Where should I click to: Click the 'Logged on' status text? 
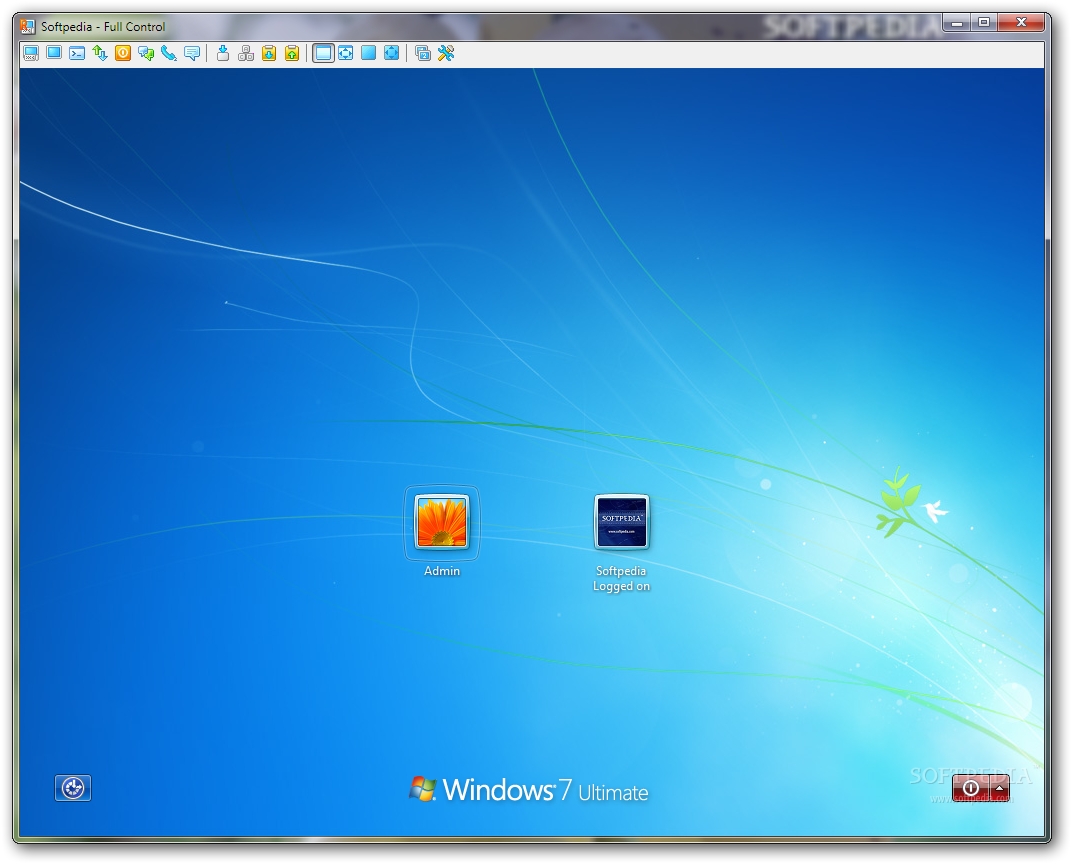pyautogui.click(x=621, y=586)
